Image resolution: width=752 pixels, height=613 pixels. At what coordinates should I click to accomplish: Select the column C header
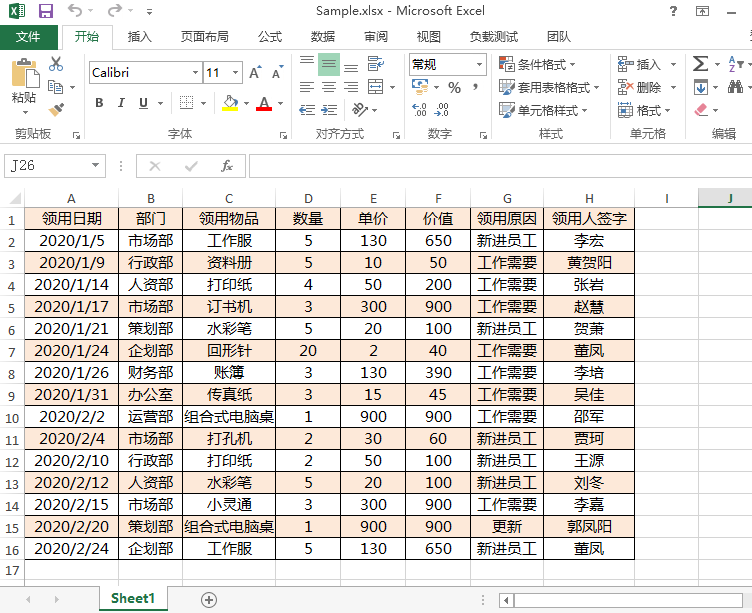point(229,198)
